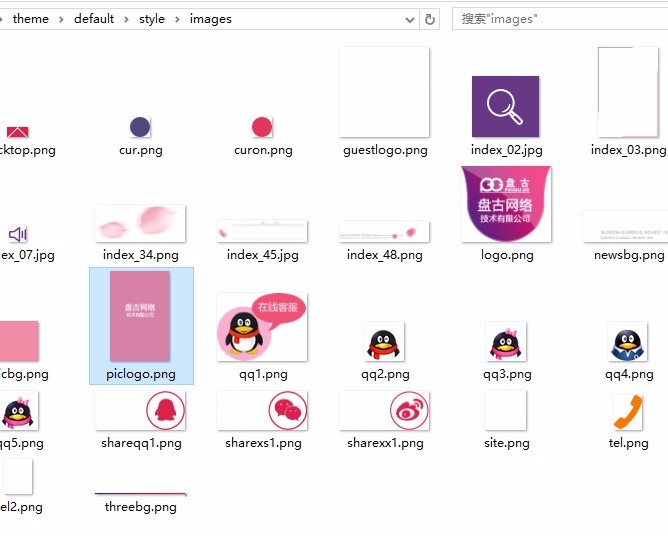The height and width of the screenshot is (536, 668).
Task: Click the qq4.png file name label
Action: click(x=629, y=374)
